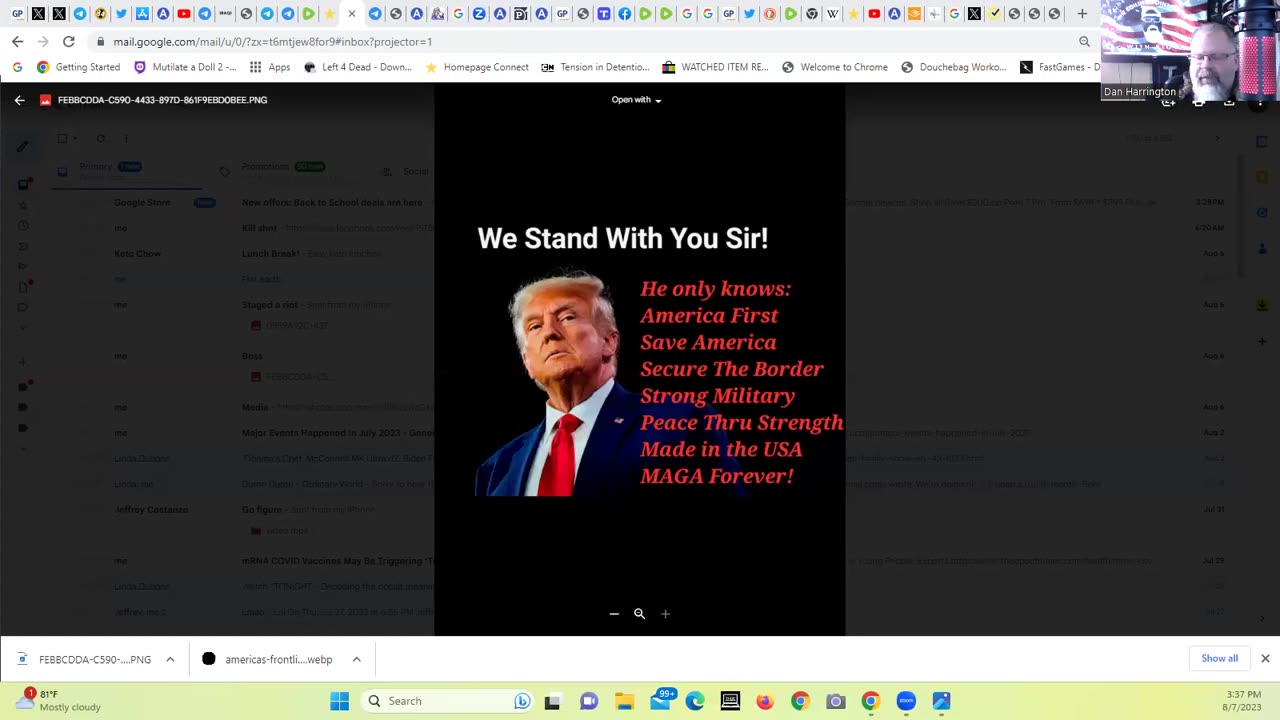This screenshot has width=1280, height=720.
Task: Open downloaded FEBBCDDA-C590 PNG file
Action: tap(85, 659)
